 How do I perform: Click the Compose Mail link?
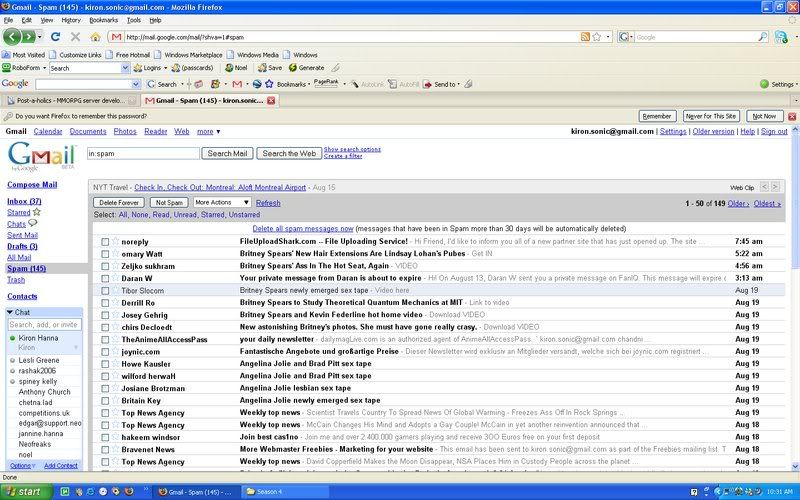tap(32, 185)
